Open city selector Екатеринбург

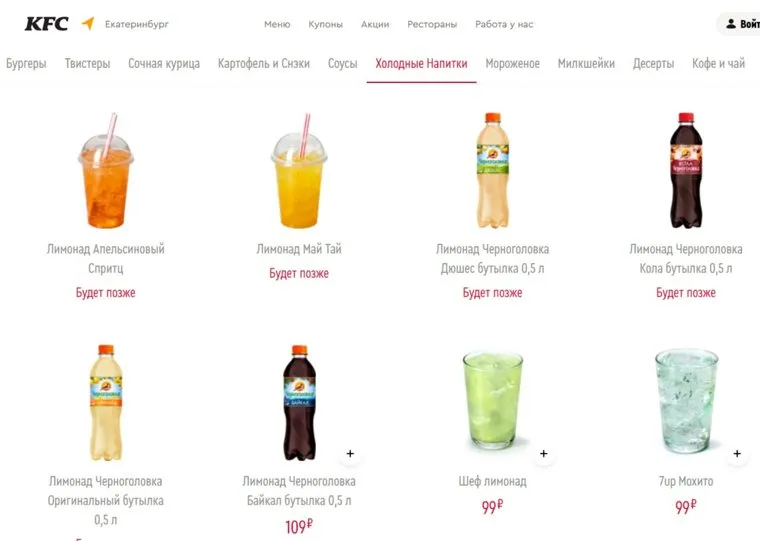[x=137, y=24]
